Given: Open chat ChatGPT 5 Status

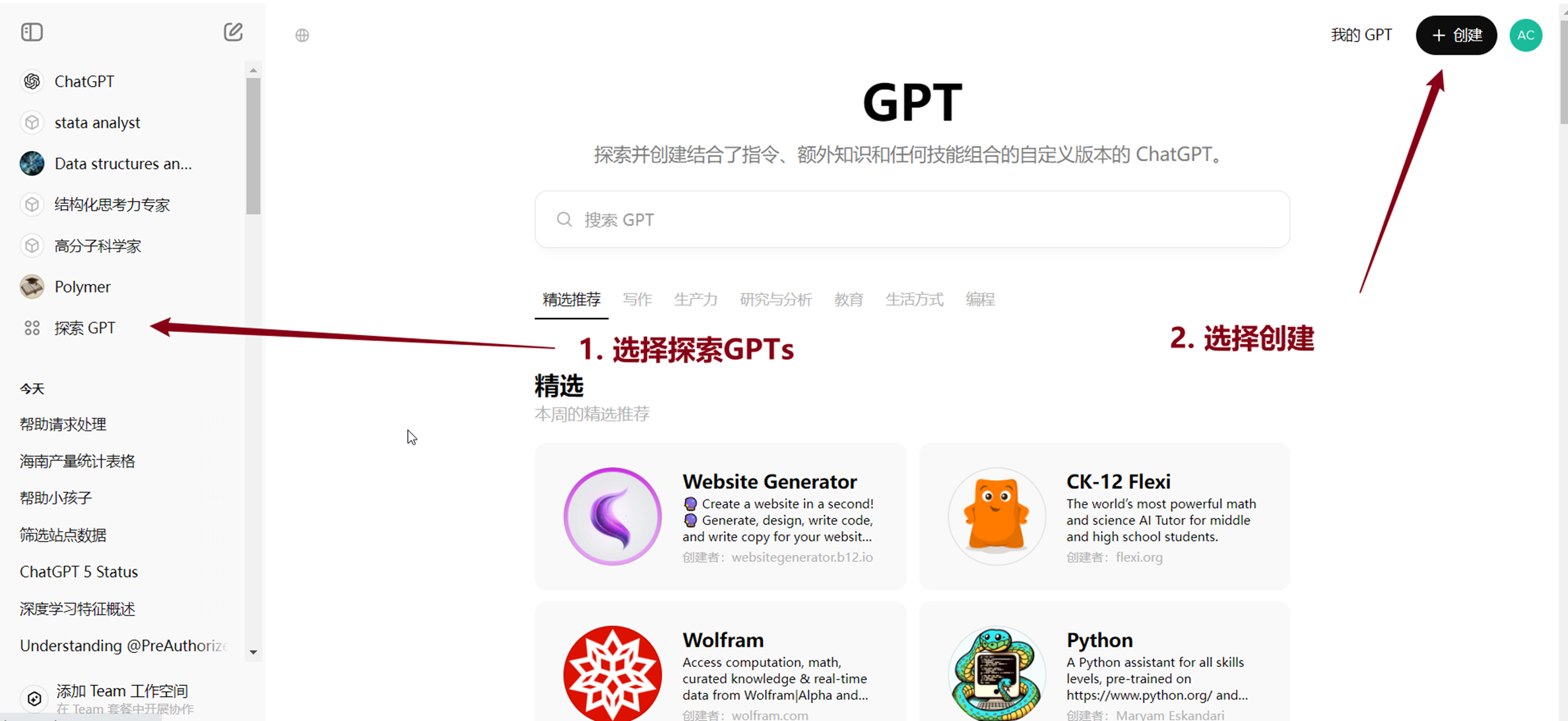Looking at the screenshot, I should (79, 572).
